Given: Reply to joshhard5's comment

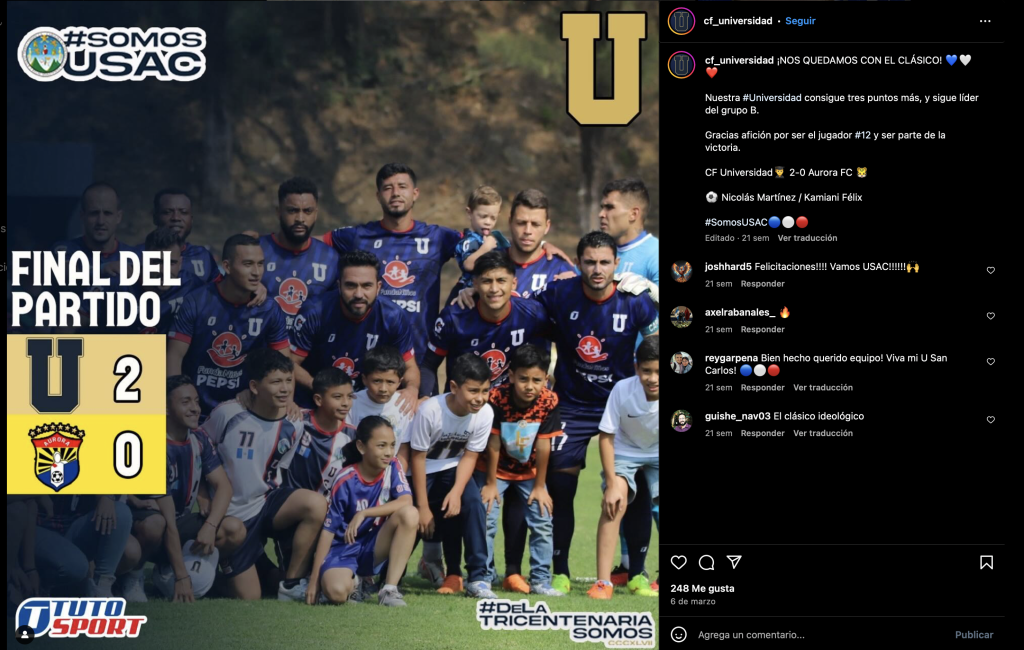Looking at the screenshot, I should click(762, 284).
